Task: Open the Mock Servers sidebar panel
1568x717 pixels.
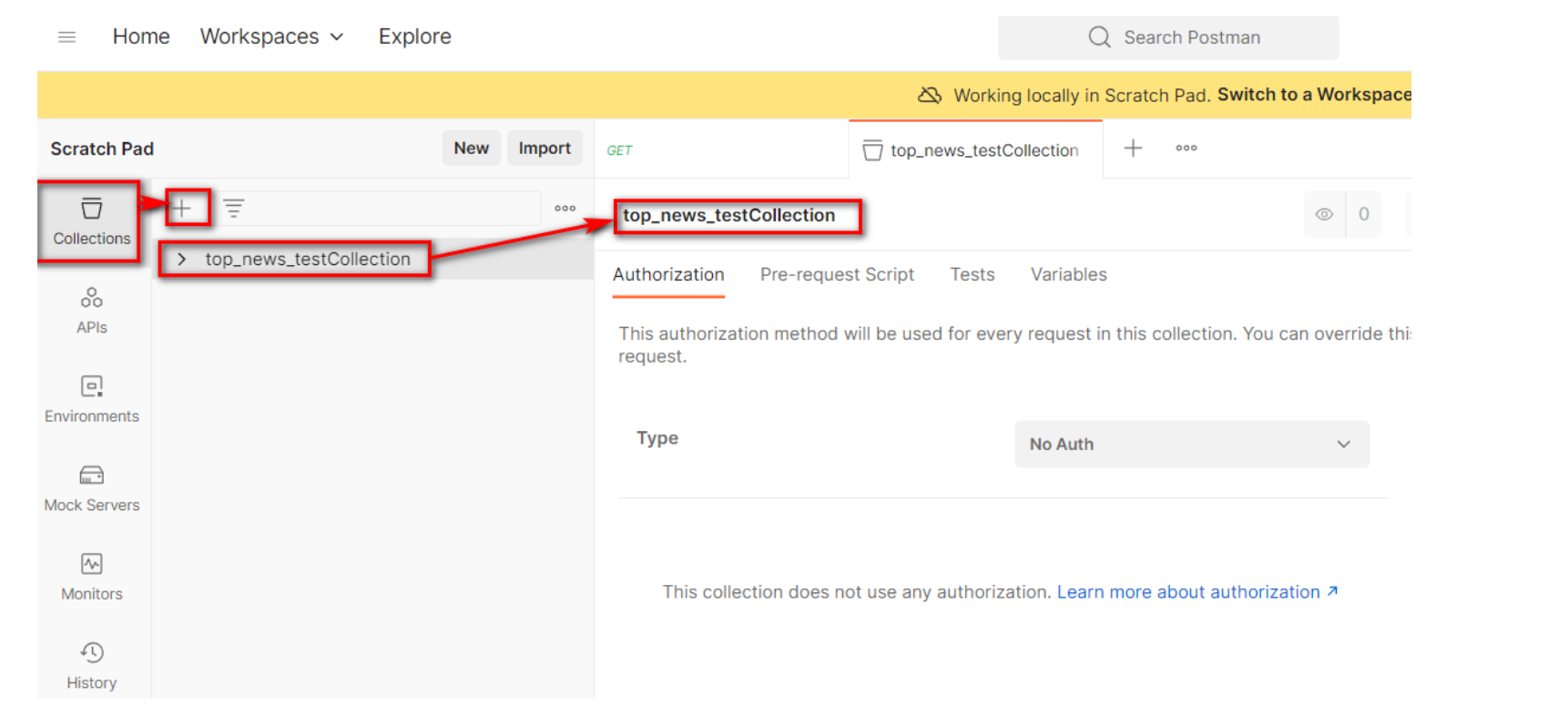Action: coord(92,489)
